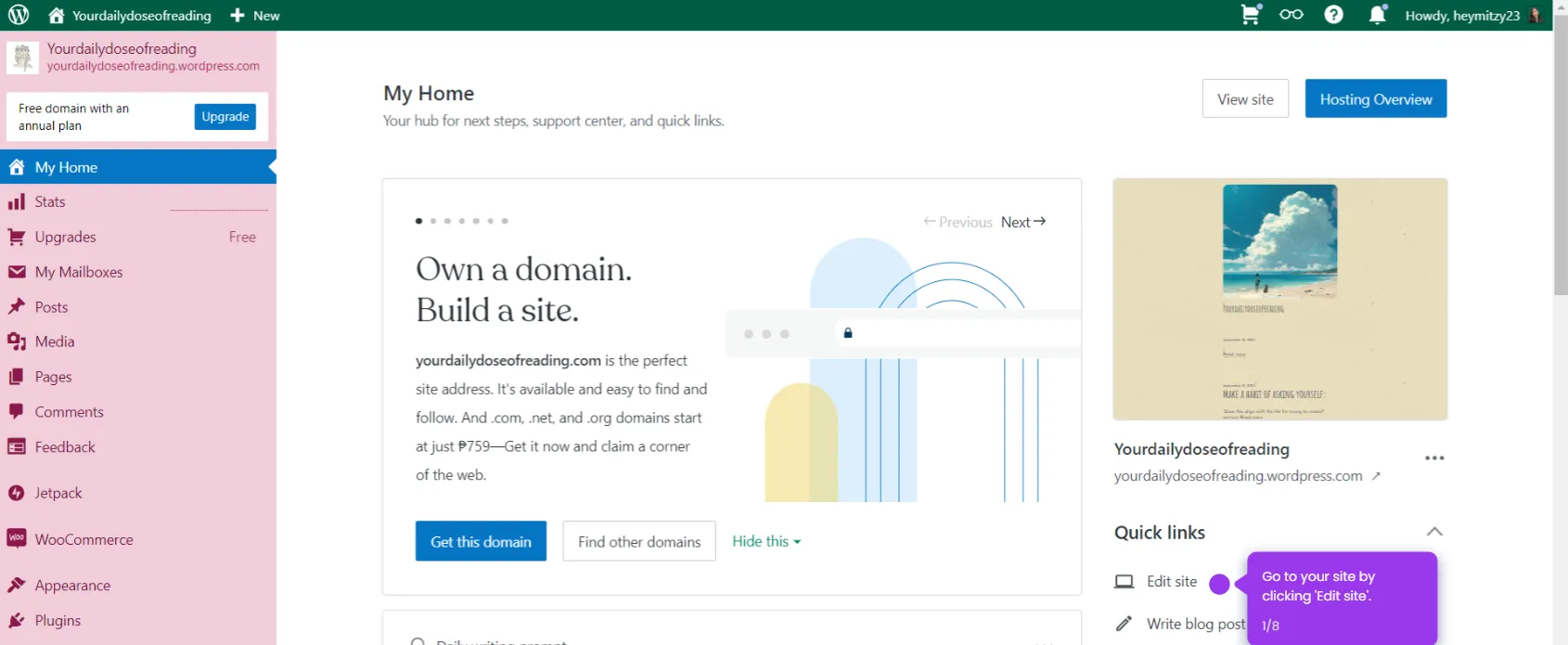
Task: Click the Jetpack lightning icon
Action: point(17,493)
